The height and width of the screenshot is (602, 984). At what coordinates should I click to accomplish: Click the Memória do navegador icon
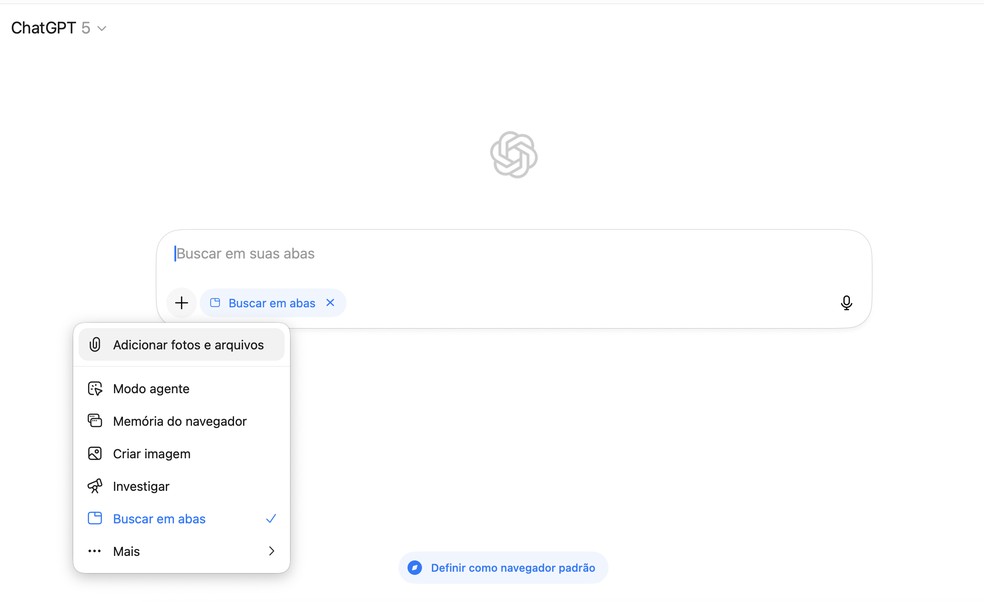pos(95,421)
